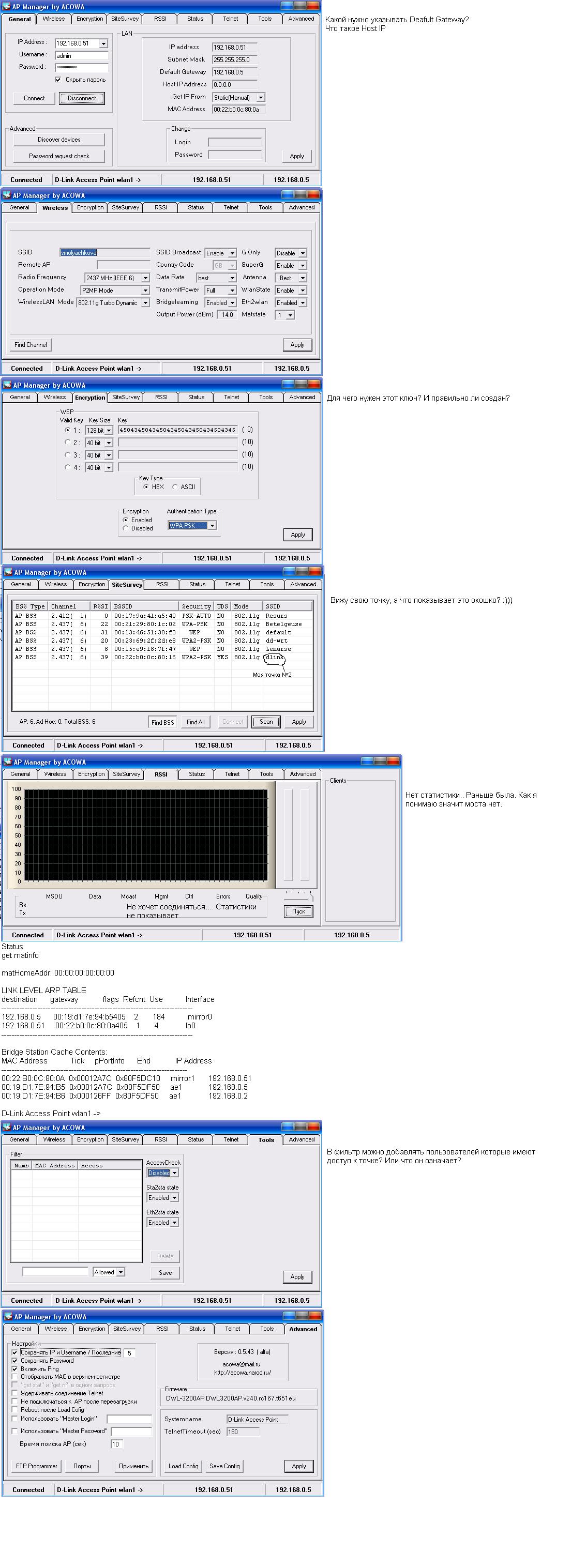Screen dimensions: 571x1568
Task: Click the TelnetTimeout field showing 180
Action: [x=243, y=1432]
